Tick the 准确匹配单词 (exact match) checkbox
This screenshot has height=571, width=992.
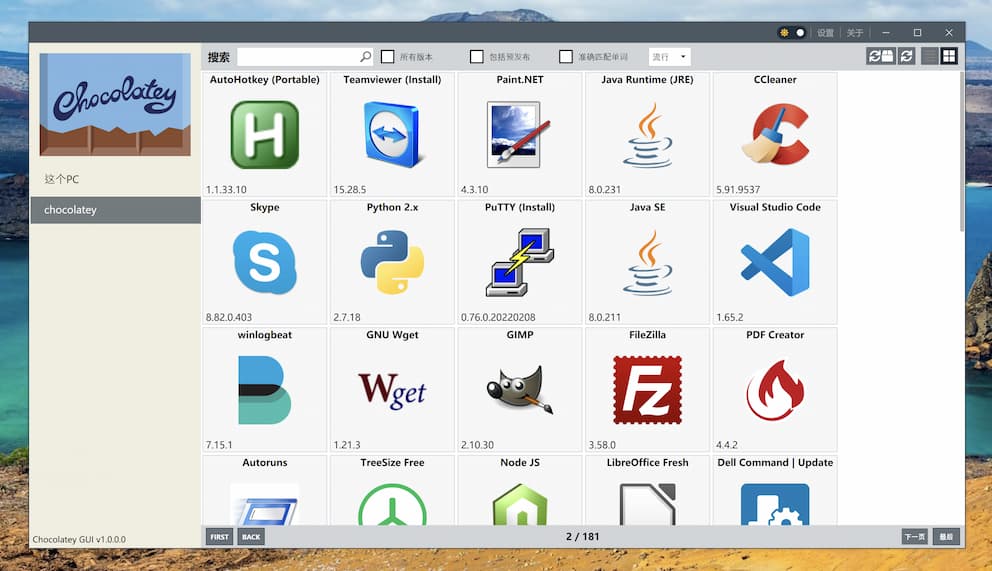point(566,57)
